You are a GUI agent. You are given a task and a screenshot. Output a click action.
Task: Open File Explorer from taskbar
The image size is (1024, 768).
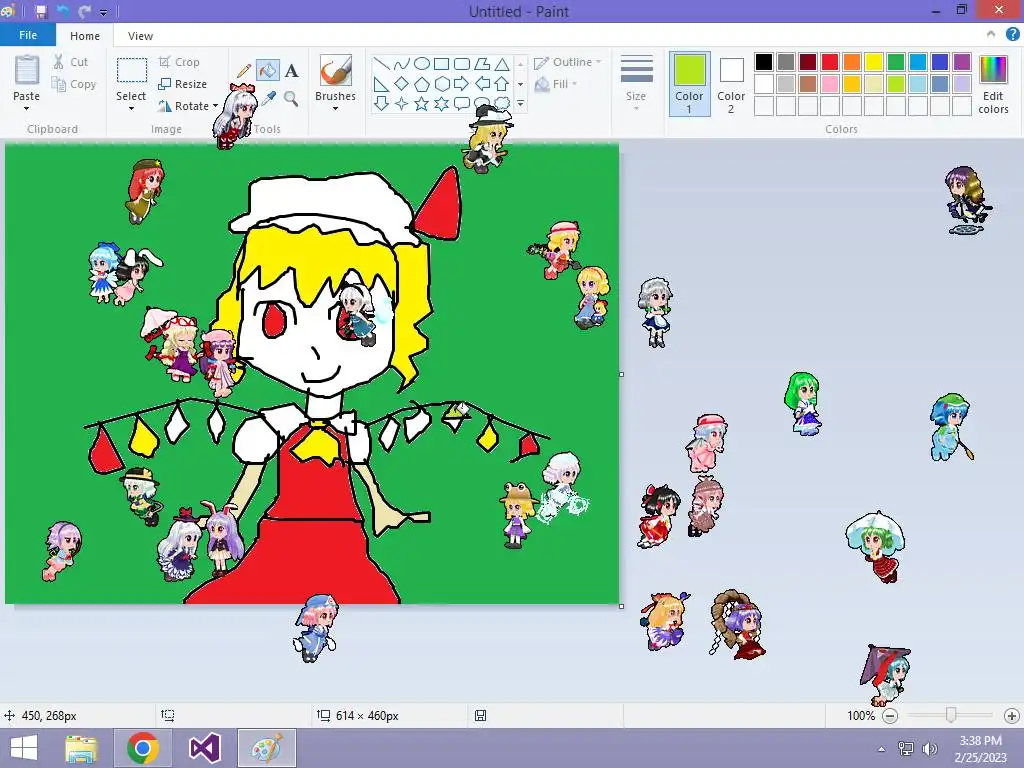[x=82, y=748]
